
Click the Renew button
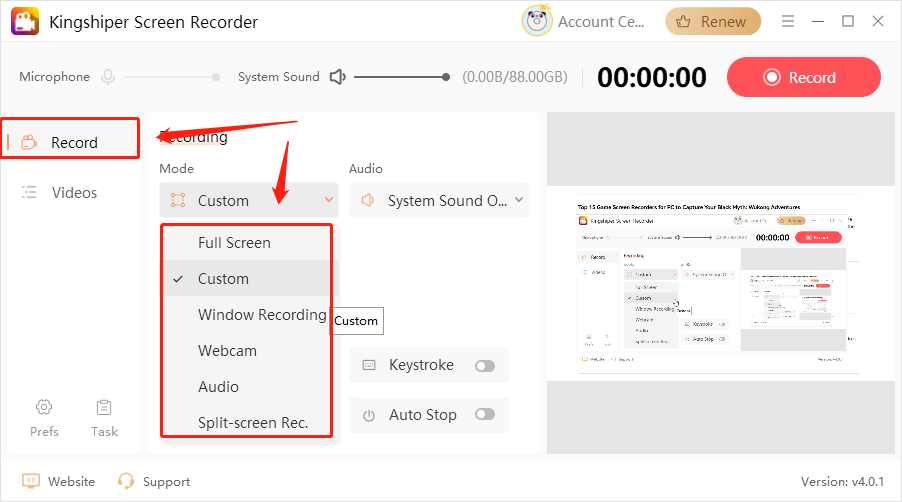713,21
